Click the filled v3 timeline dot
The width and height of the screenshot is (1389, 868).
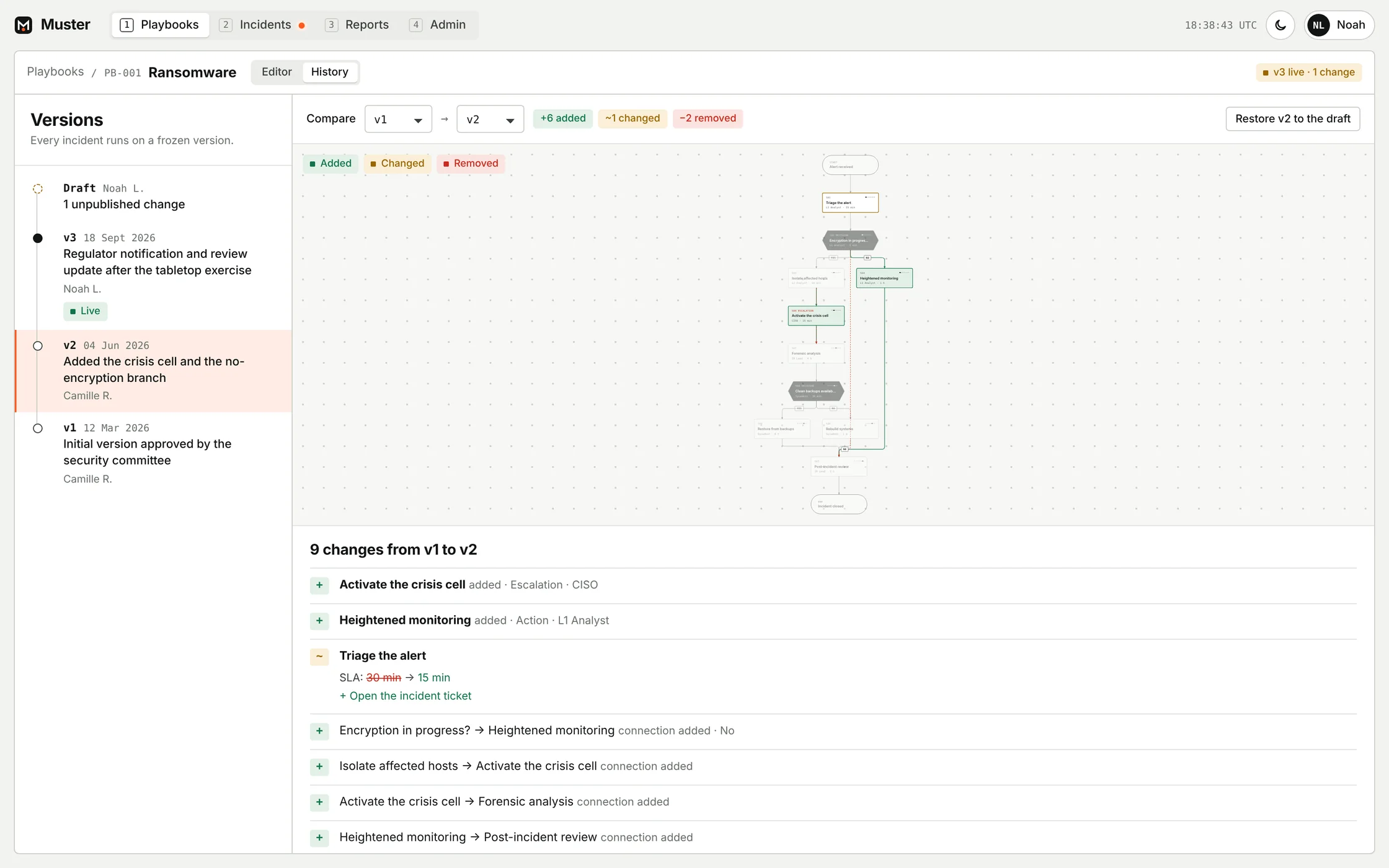tap(38, 238)
